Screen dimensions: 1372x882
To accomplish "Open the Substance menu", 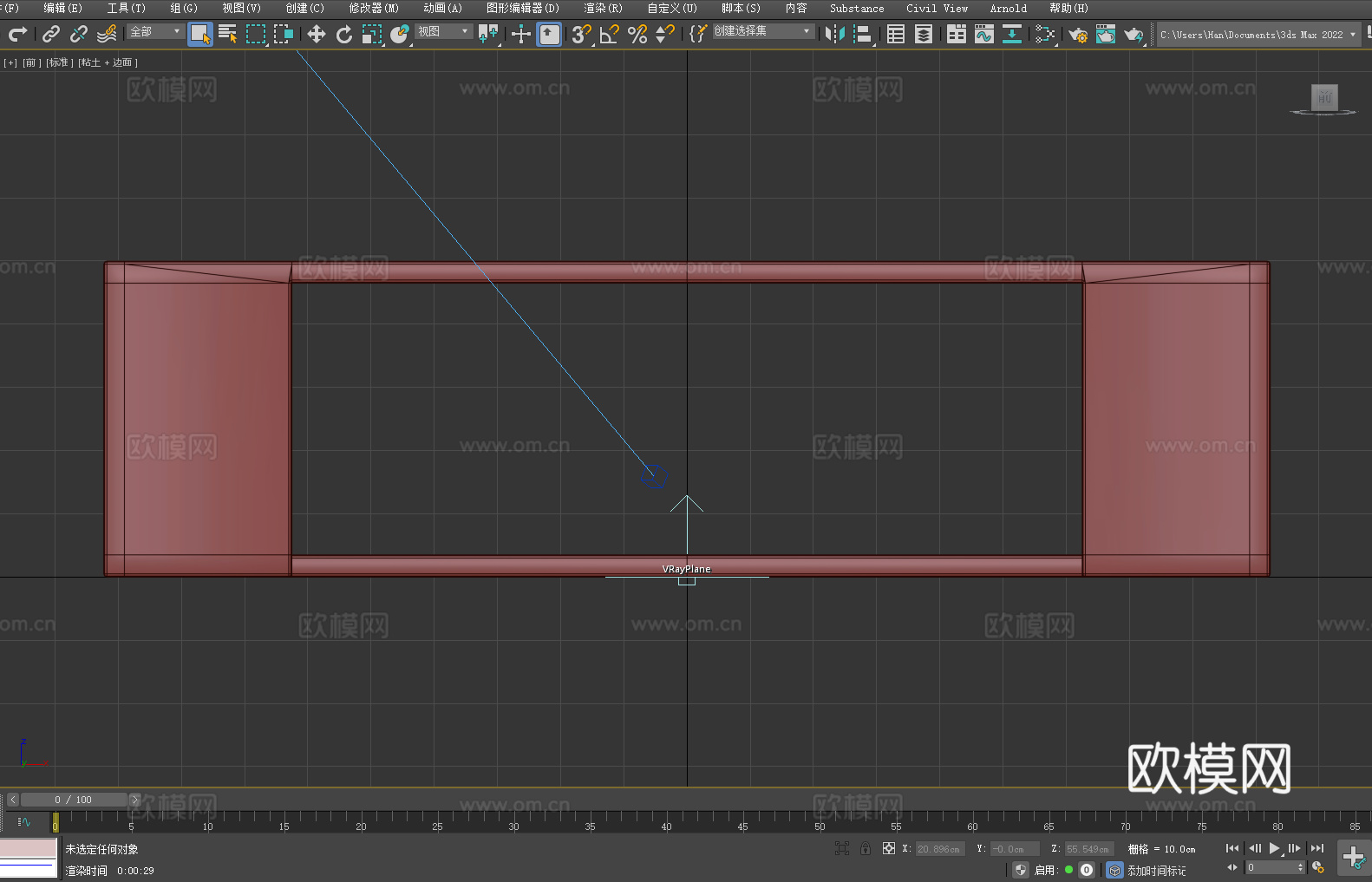I will [x=857, y=8].
